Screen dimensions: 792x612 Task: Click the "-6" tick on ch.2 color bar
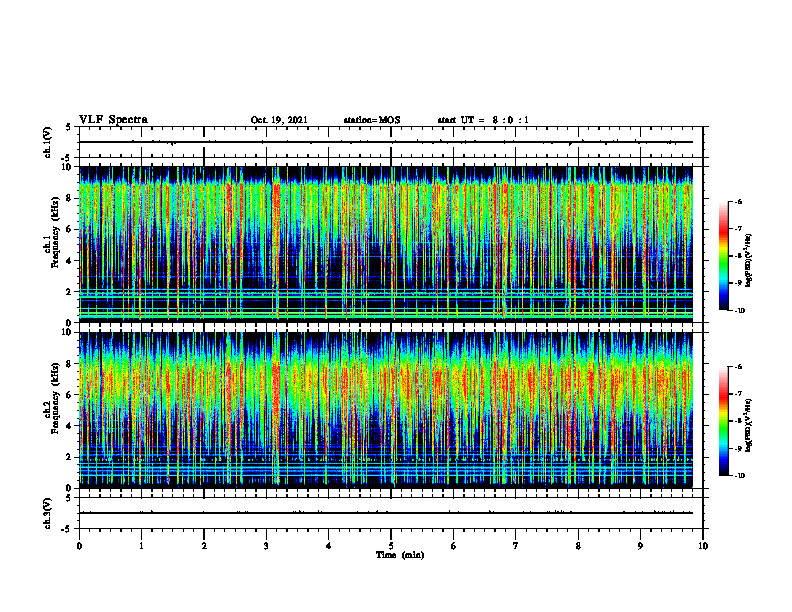[x=738, y=367]
